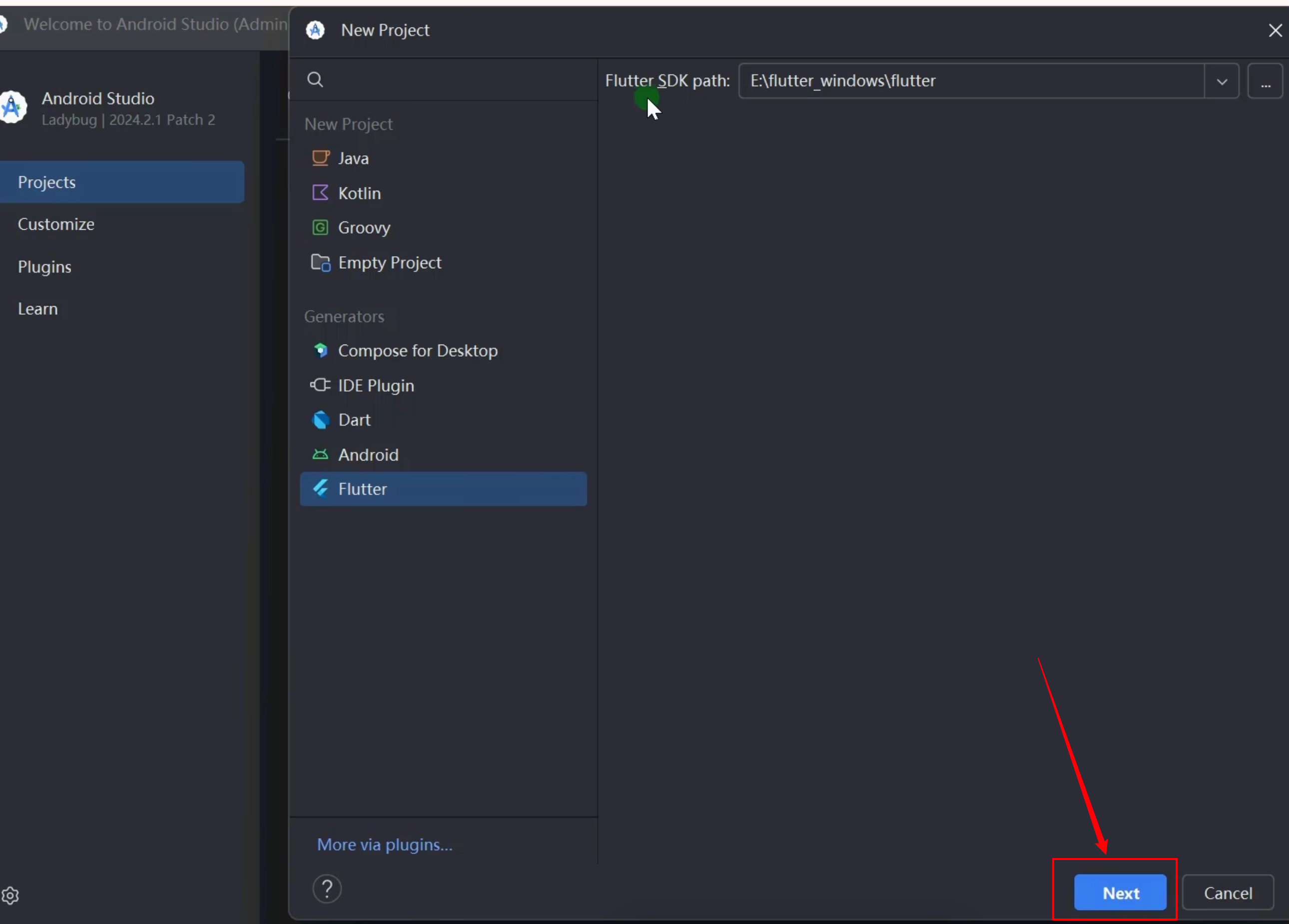The width and height of the screenshot is (1289, 924).
Task: Click the IDE Plugin plug icon
Action: 320,385
